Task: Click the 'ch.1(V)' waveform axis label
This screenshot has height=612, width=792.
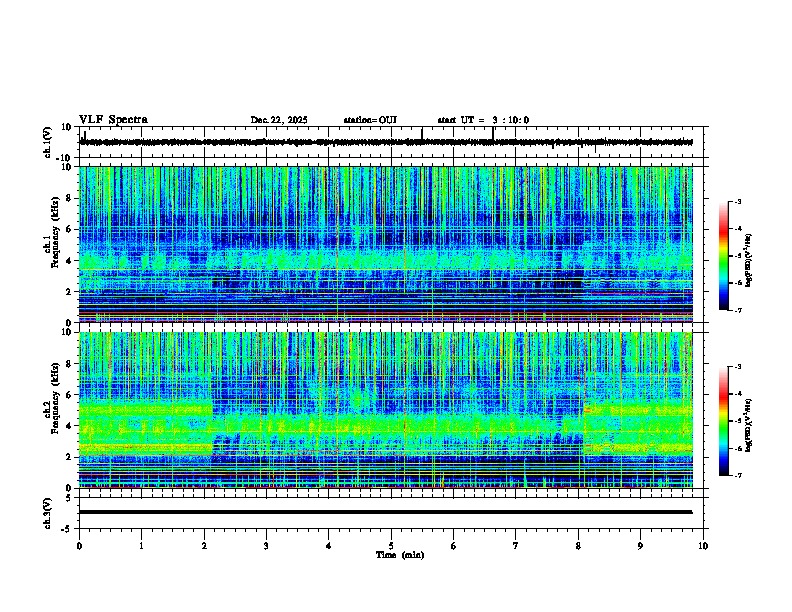Action: [48, 142]
